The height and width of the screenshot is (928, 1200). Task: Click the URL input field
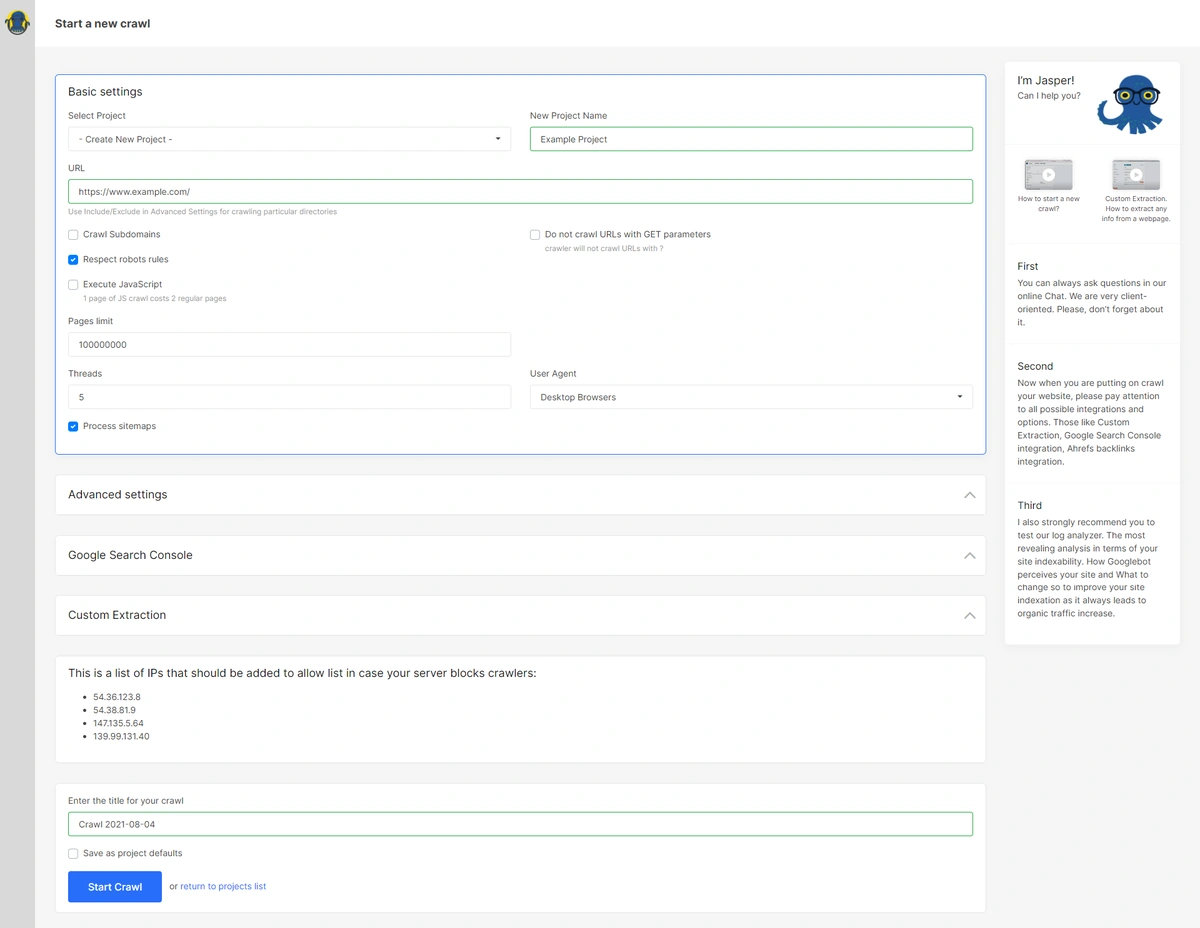pos(520,191)
